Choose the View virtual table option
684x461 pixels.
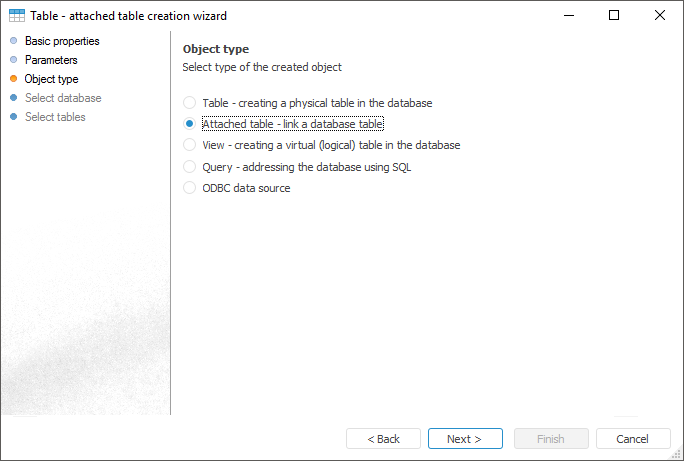tap(190, 145)
